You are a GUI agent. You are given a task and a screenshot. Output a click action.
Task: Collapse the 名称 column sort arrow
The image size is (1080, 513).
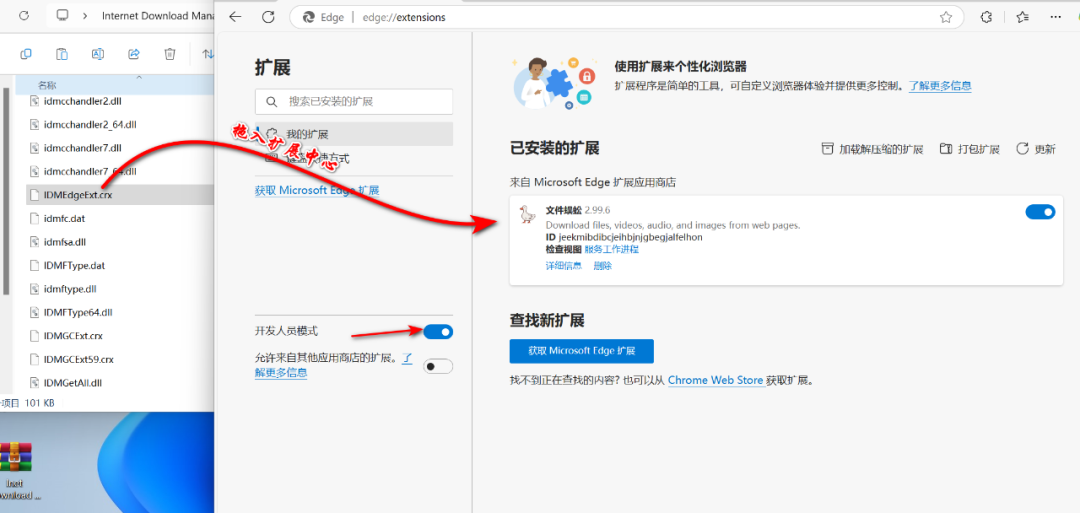click(x=138, y=77)
